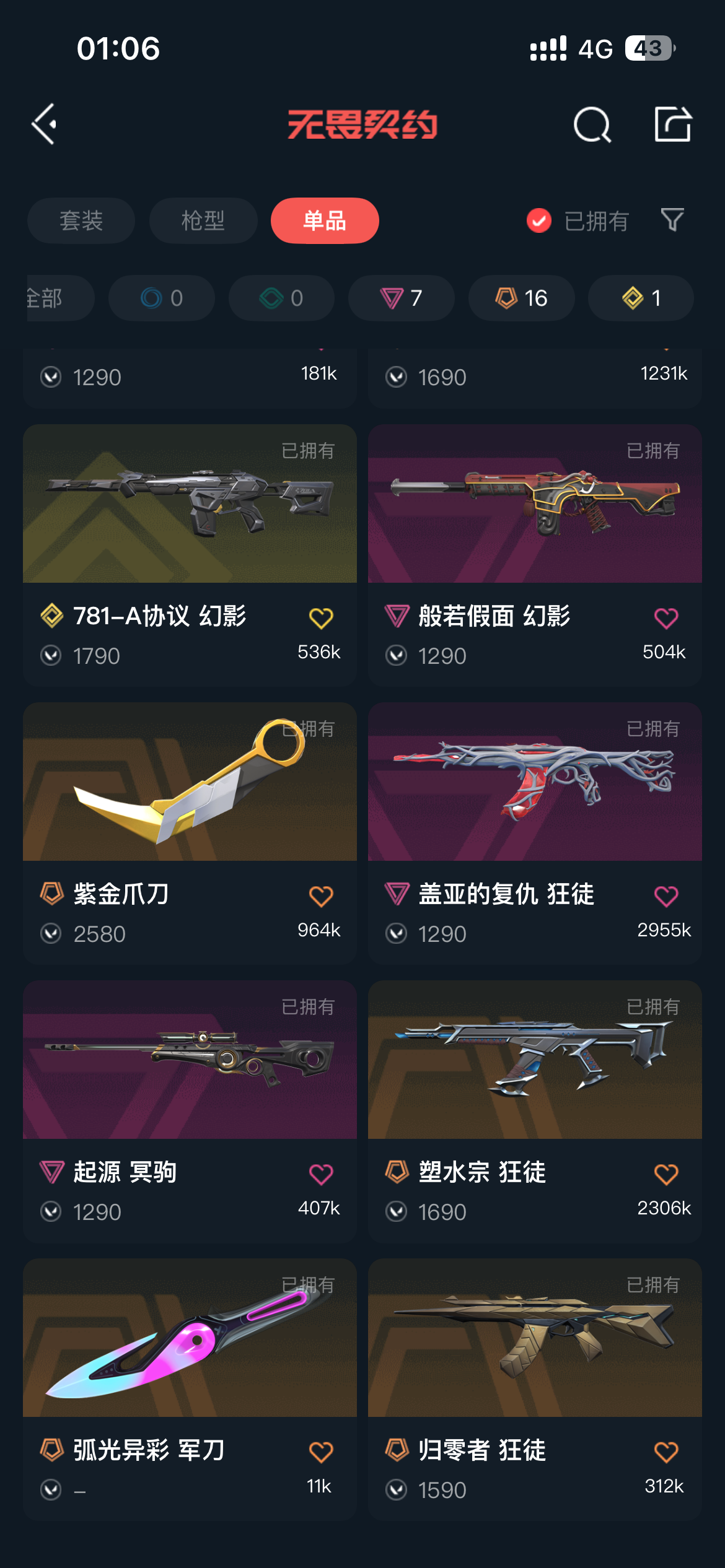This screenshot has width=725, height=1568.
Task: Select the 套装 tab
Action: [81, 220]
